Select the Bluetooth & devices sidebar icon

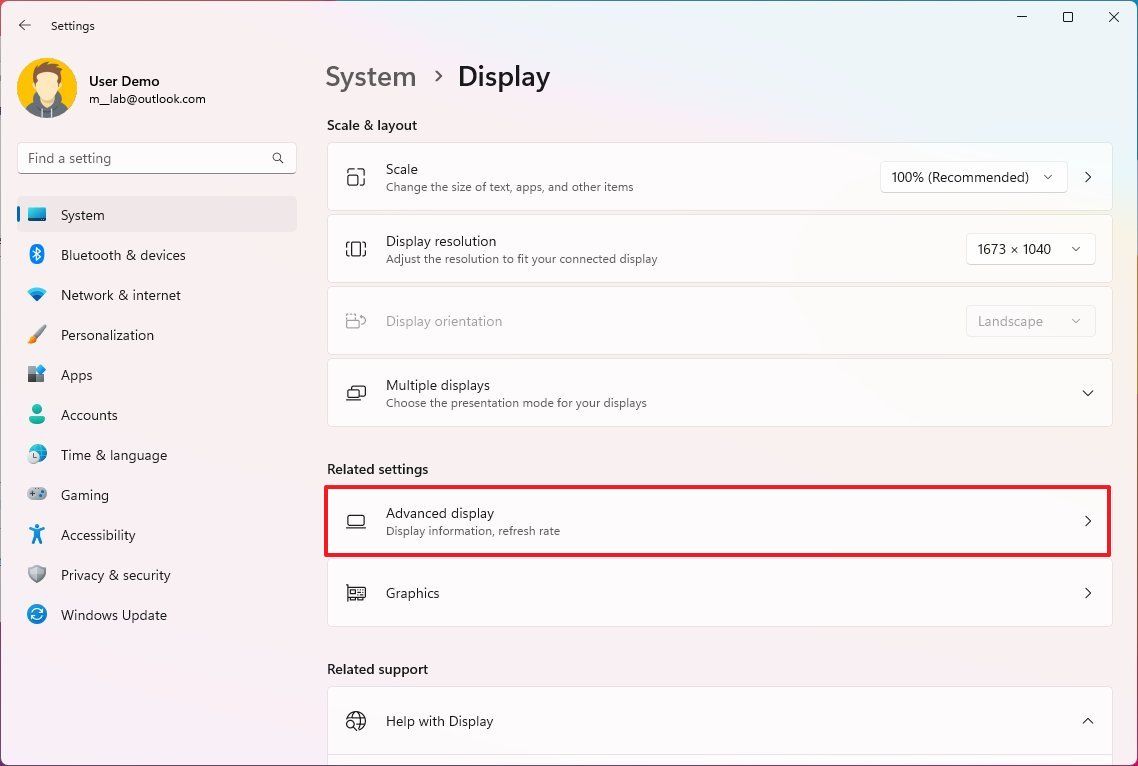point(36,255)
